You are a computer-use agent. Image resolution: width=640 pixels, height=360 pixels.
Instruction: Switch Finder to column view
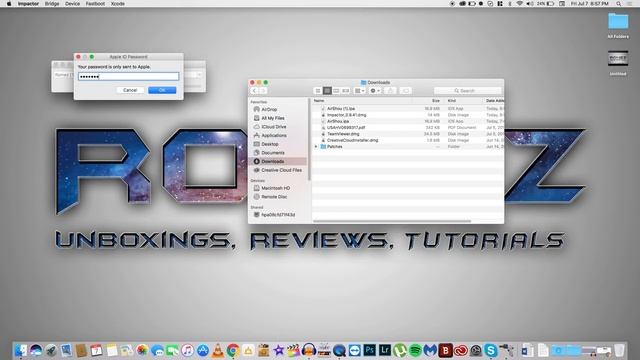point(336,91)
